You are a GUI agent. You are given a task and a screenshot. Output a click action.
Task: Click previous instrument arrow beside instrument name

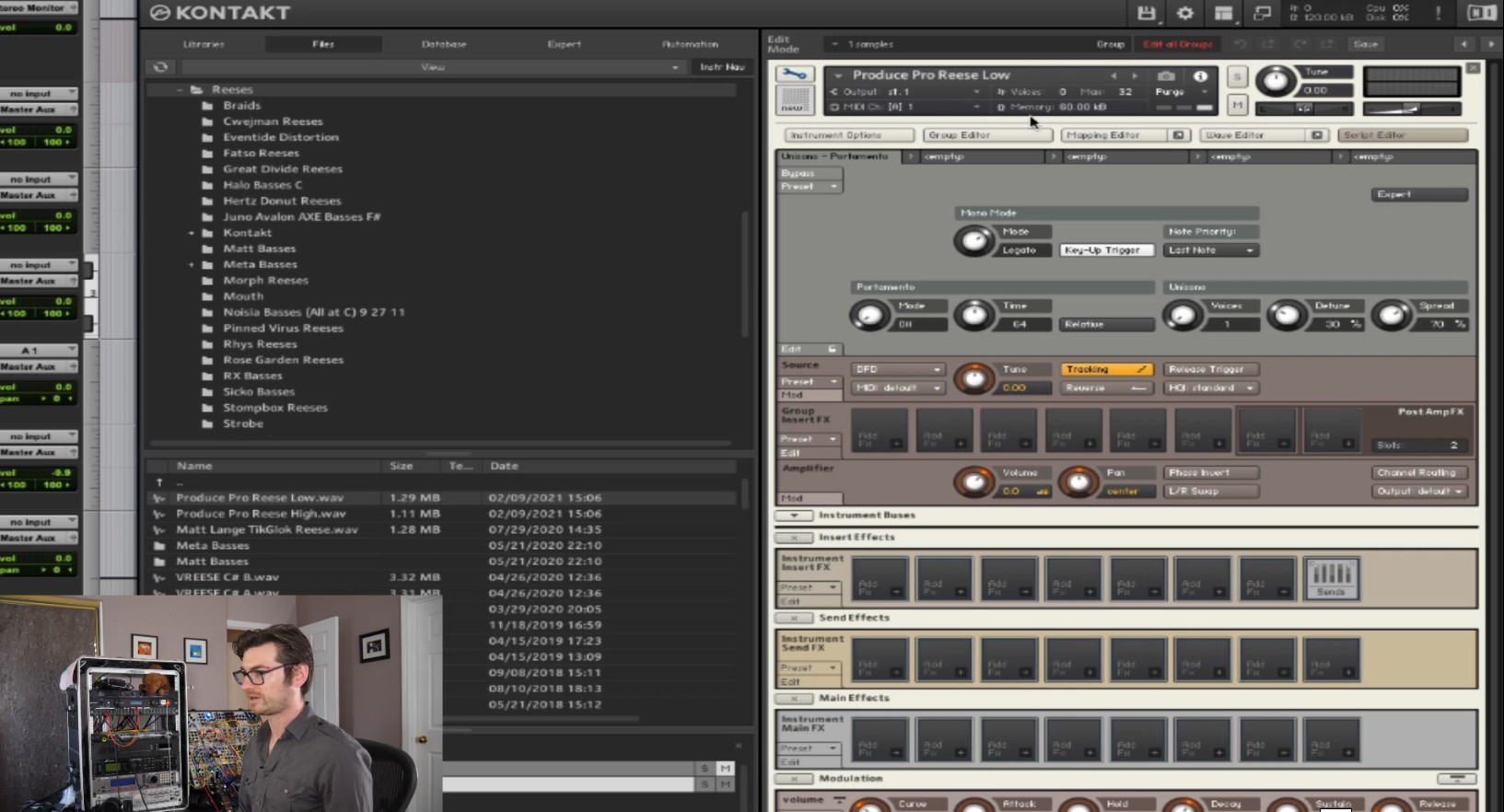tap(1113, 75)
